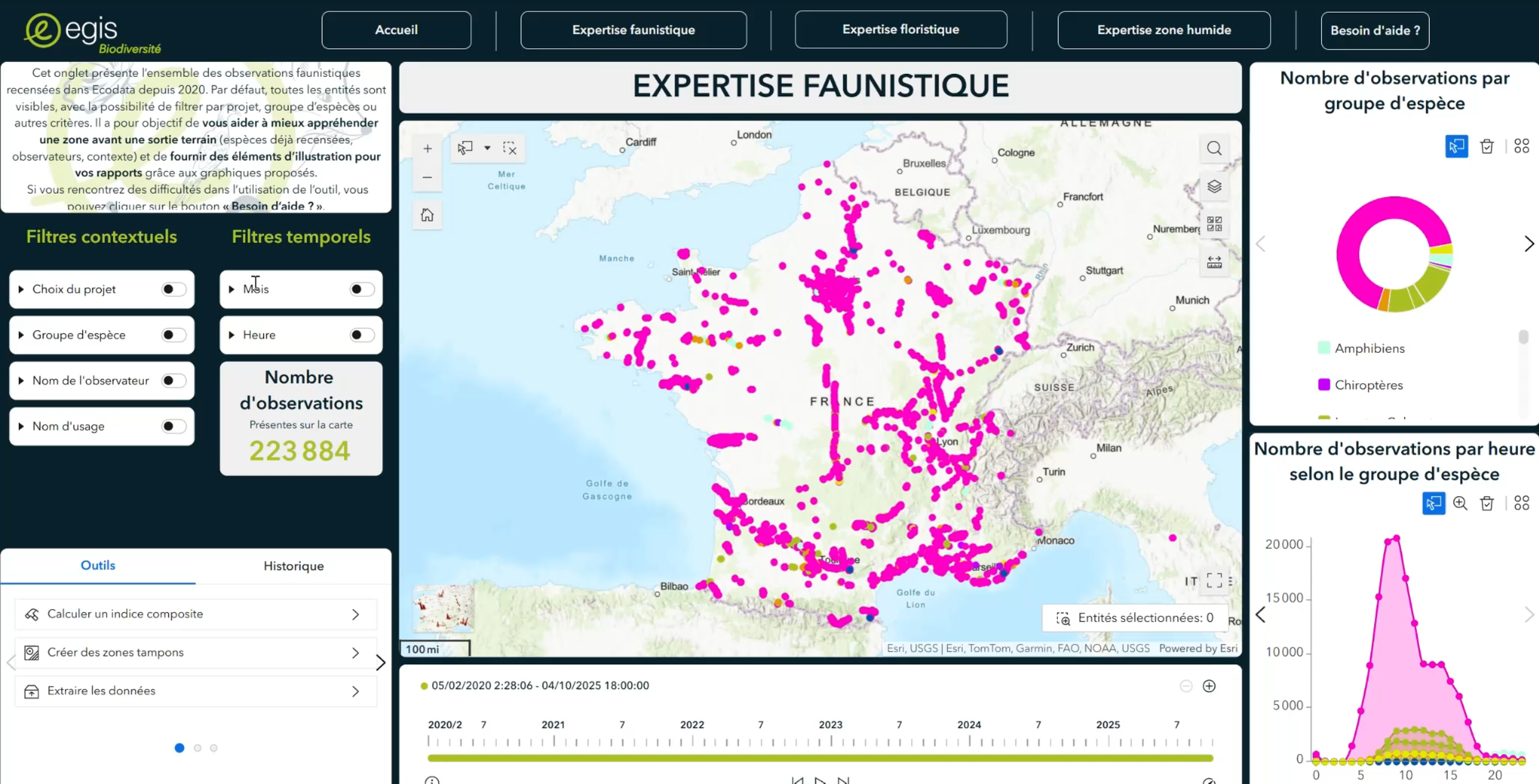Click the green timeline slider bar
The height and width of the screenshot is (784, 1539).
coord(820,758)
